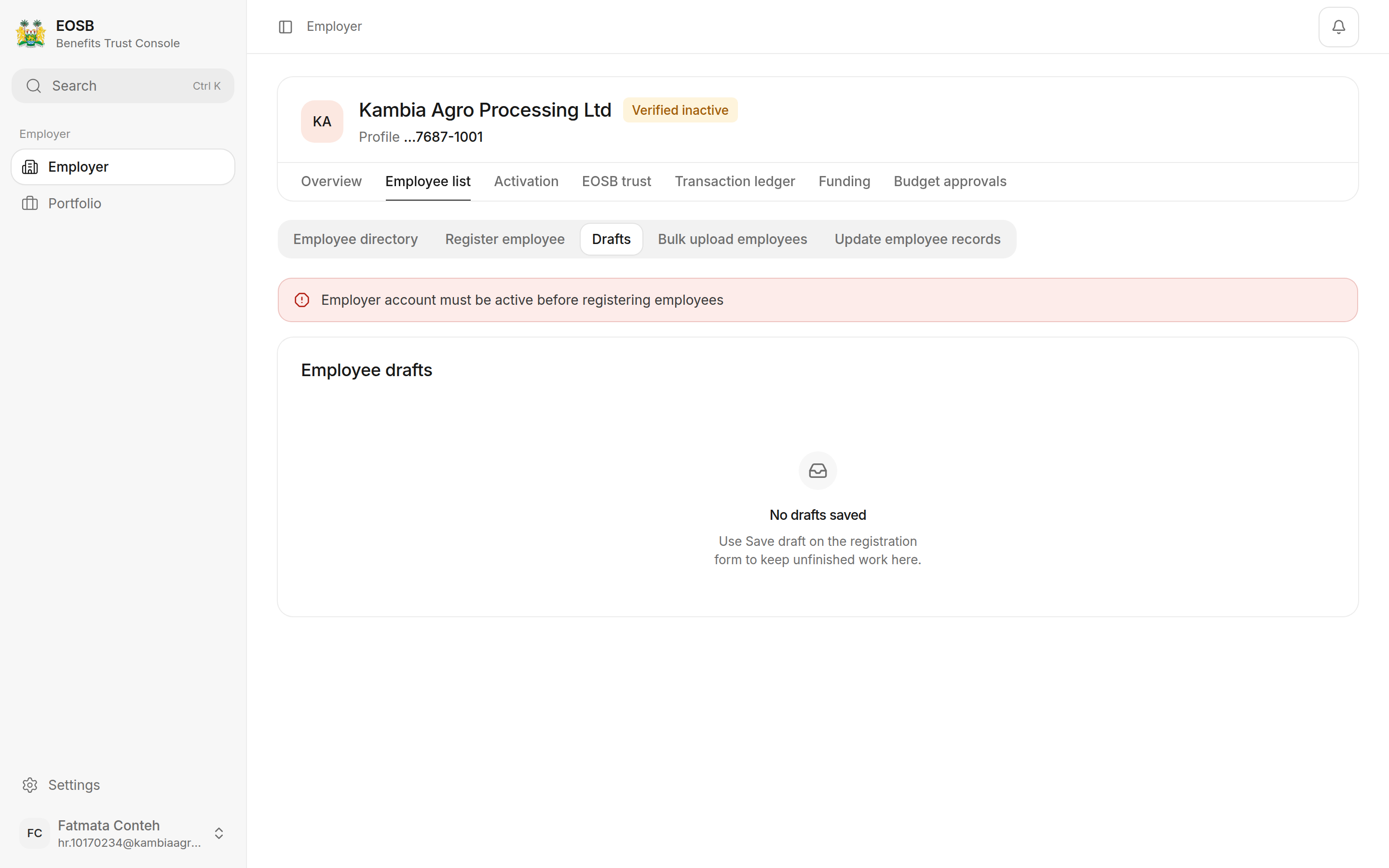Click the Benefits Trust Console subtitle
Image resolution: width=1389 pixels, height=868 pixels.
118,43
